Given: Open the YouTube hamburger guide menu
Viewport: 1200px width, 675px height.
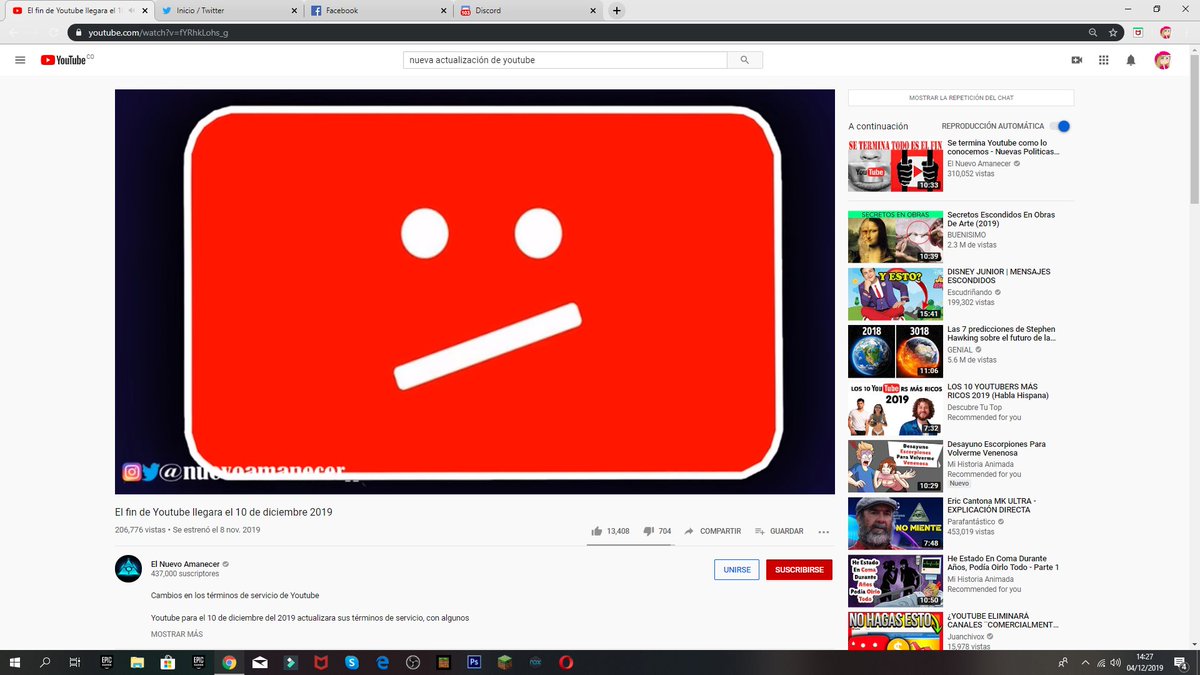Looking at the screenshot, I should pyautogui.click(x=20, y=60).
